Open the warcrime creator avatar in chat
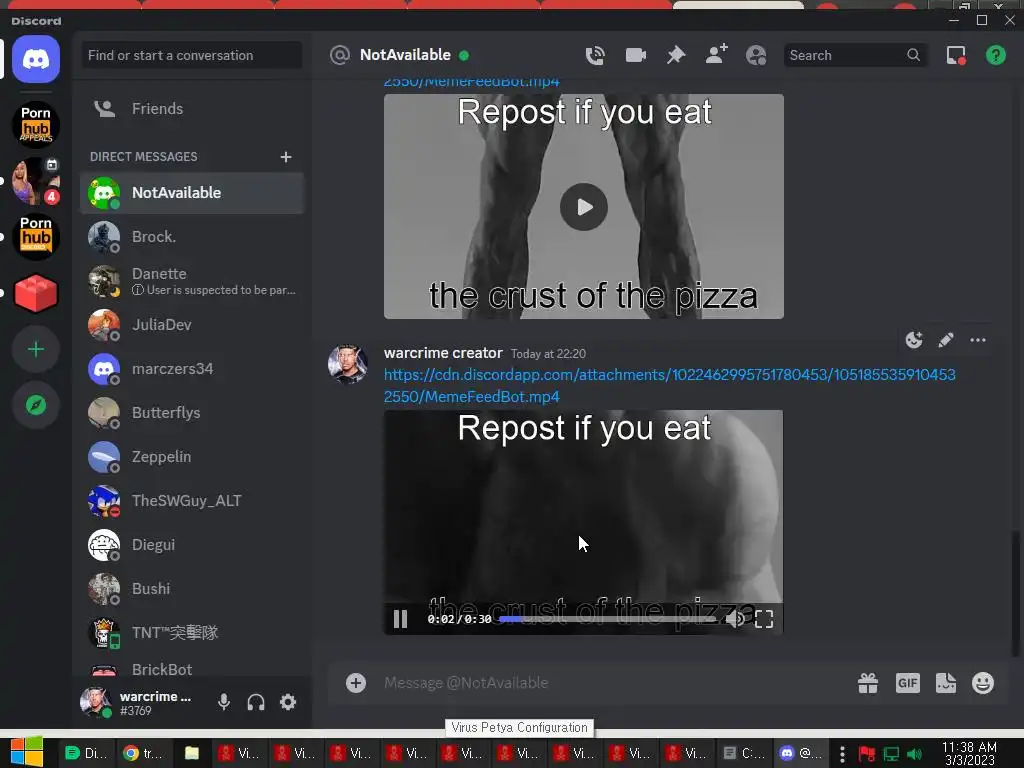The height and width of the screenshot is (768, 1024). pyautogui.click(x=347, y=364)
